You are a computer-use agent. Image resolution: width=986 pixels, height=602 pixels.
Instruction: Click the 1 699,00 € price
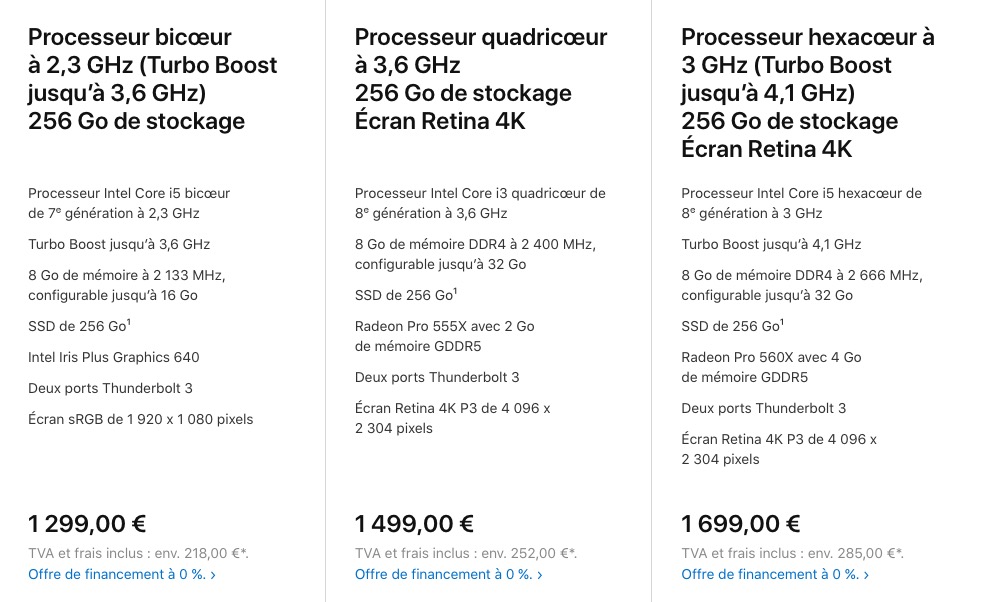tap(741, 523)
